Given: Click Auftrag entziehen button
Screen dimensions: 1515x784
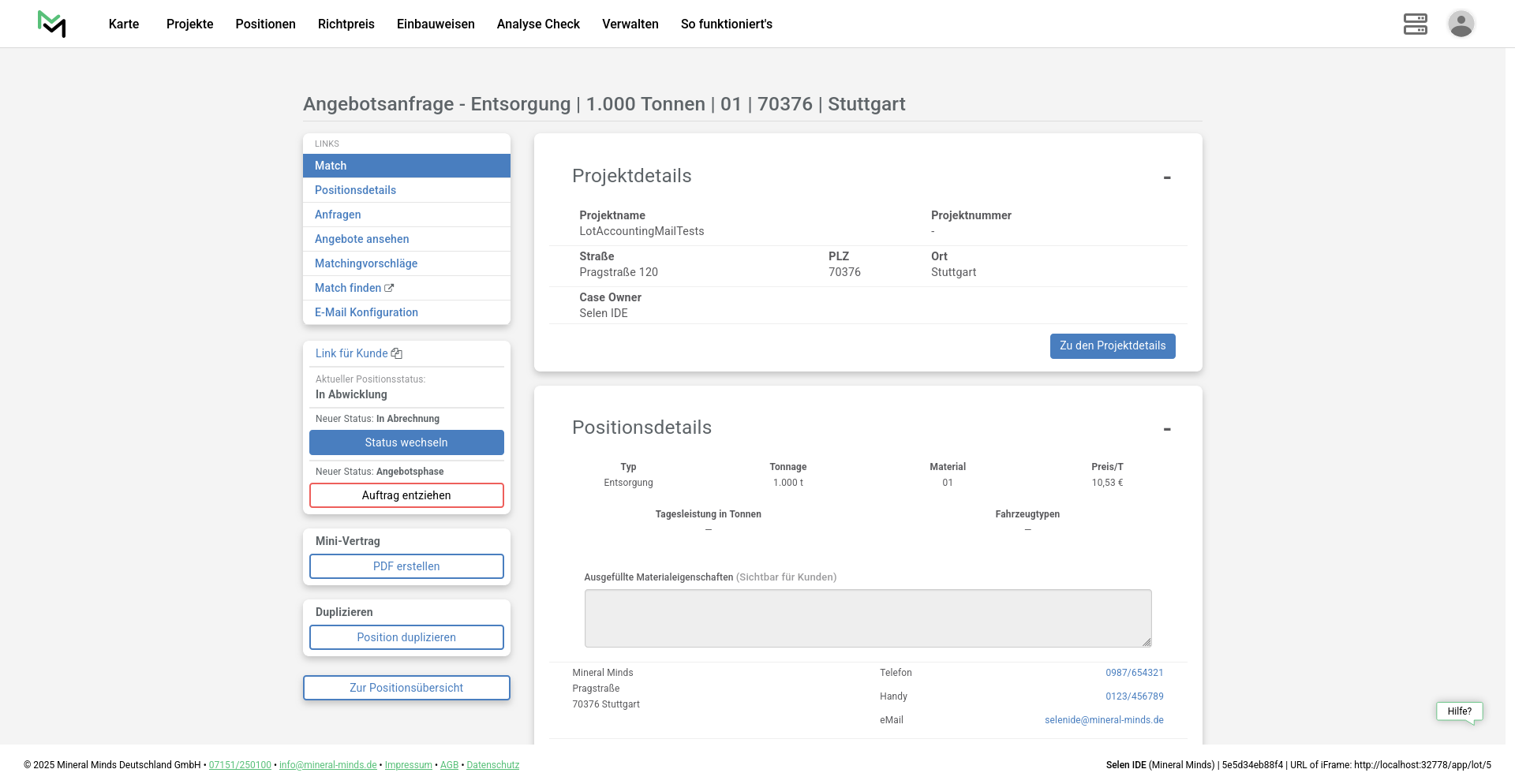Looking at the screenshot, I should pyautogui.click(x=406, y=495).
